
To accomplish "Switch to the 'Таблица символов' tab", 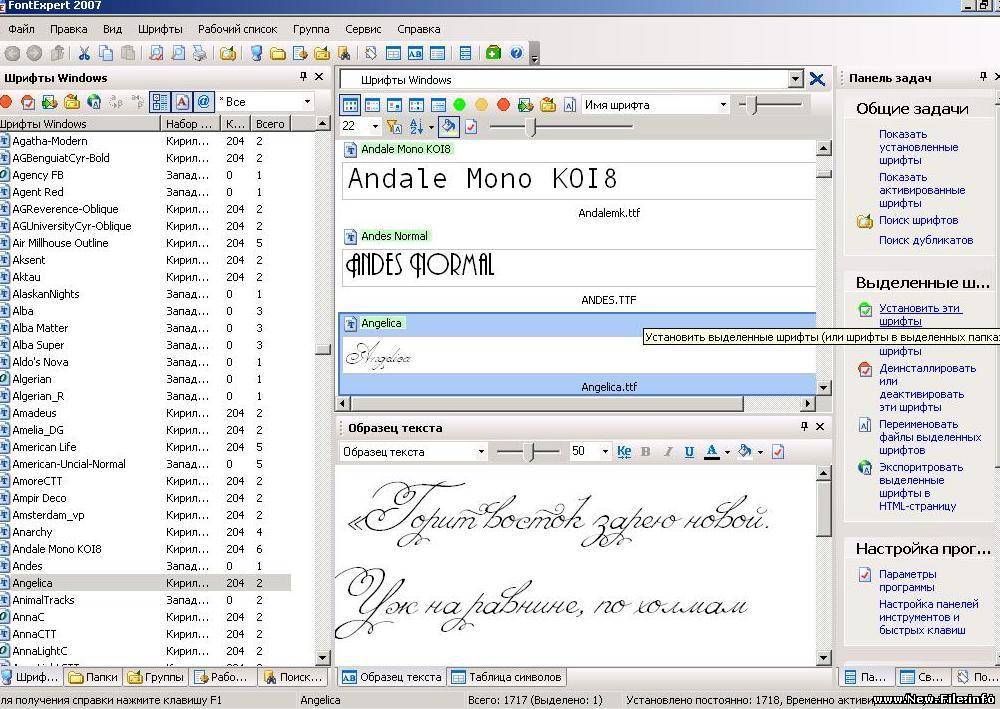I will (x=513, y=677).
